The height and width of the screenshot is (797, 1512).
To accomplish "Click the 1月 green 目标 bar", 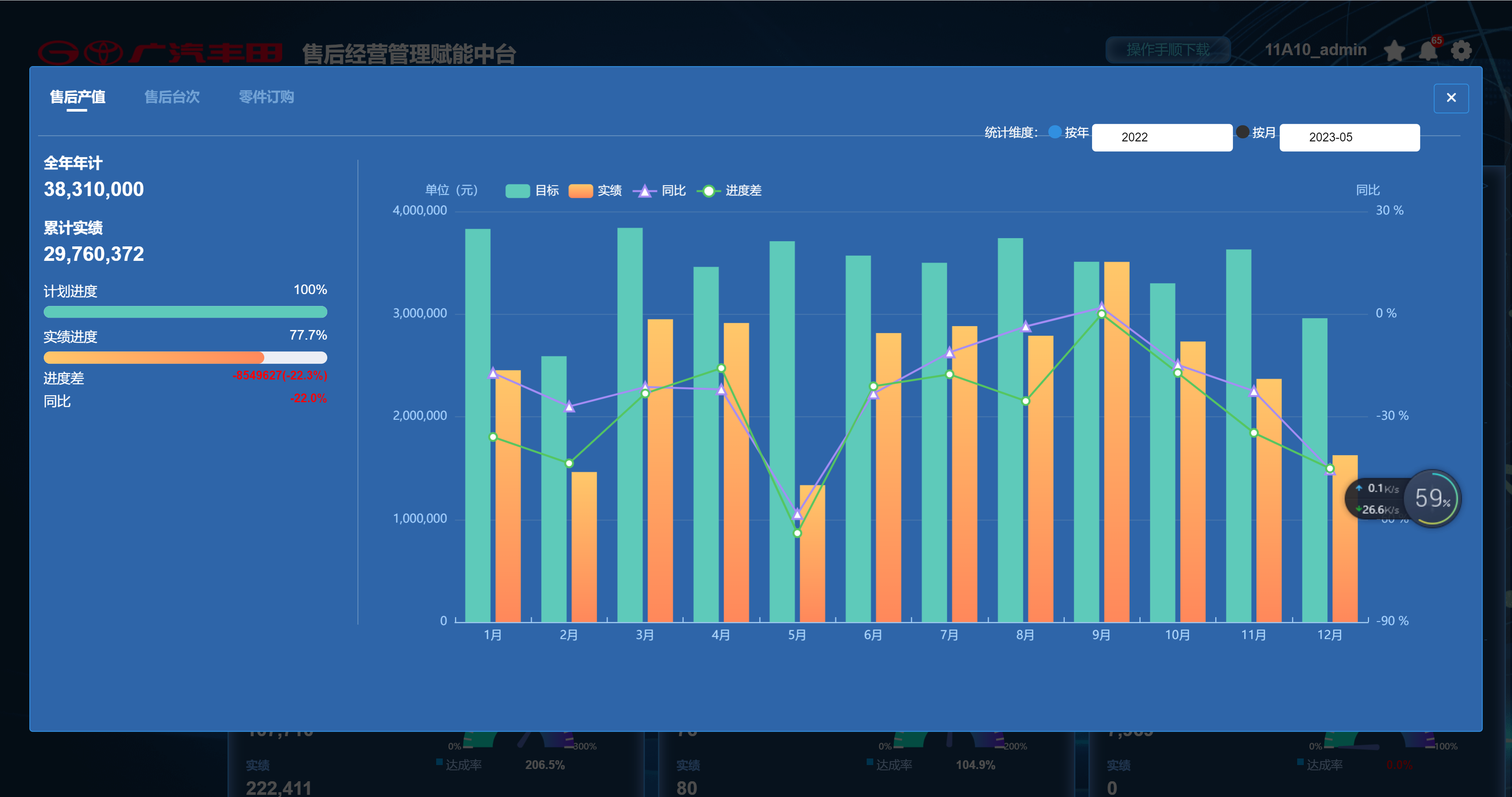I will click(477, 425).
